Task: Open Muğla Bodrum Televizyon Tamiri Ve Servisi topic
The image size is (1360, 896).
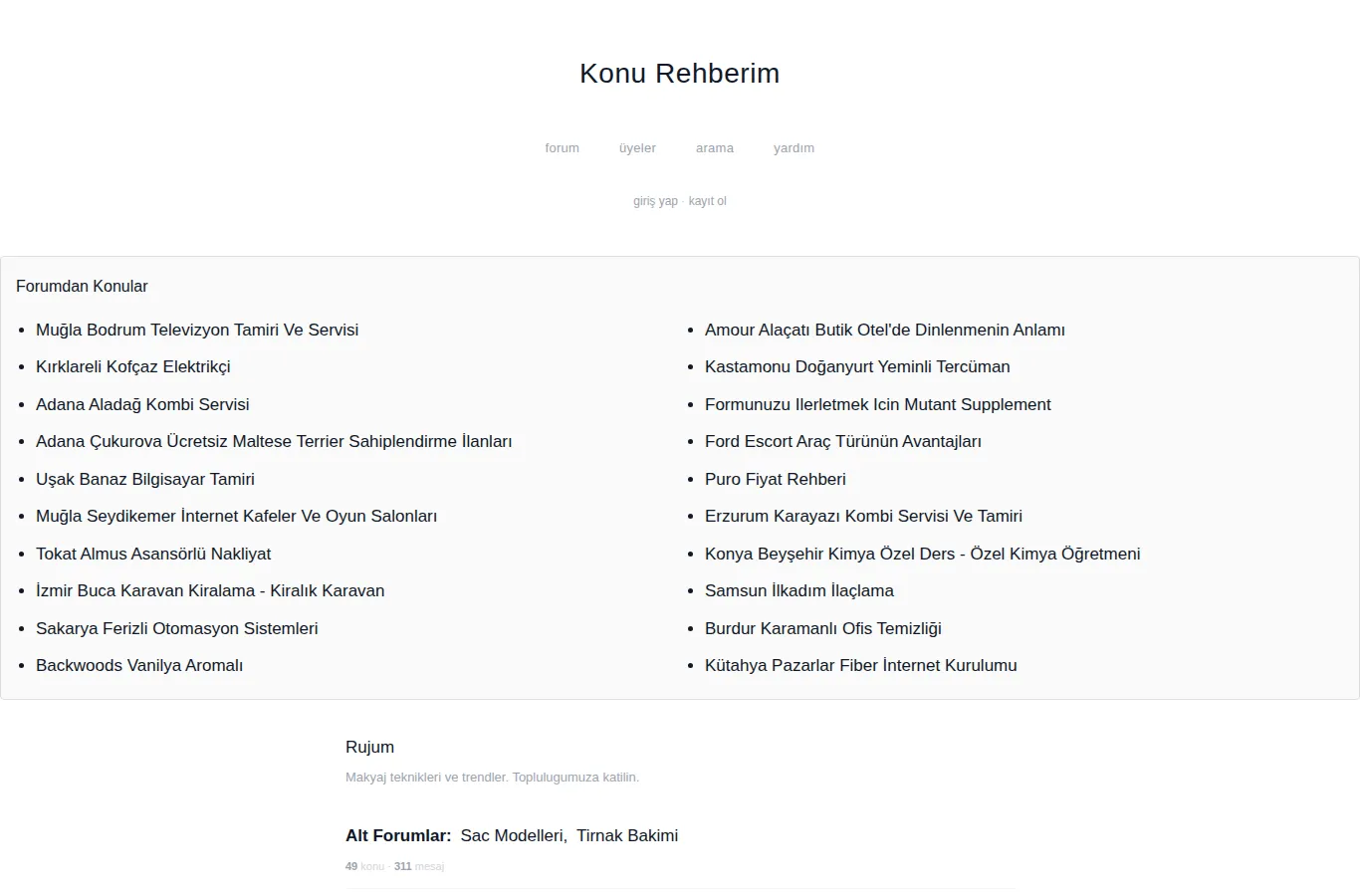Action: [x=197, y=330]
